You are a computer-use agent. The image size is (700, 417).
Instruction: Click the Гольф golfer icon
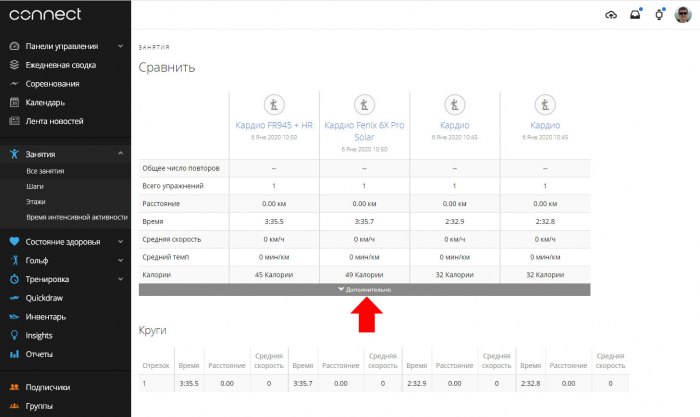pos(14,260)
